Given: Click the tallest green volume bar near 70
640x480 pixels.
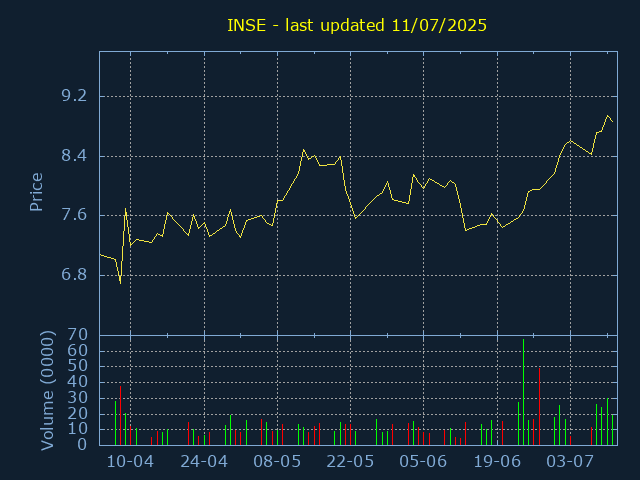Looking at the screenshot, I should pyautogui.click(x=523, y=392).
